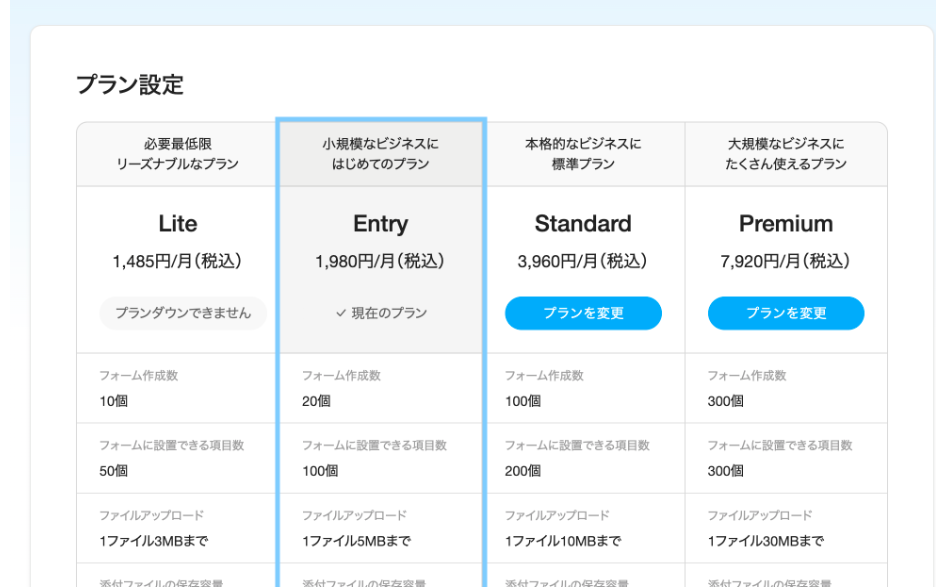
Task: Click フォームに設置できる項目数 label in Standard column
Action: 577,445
